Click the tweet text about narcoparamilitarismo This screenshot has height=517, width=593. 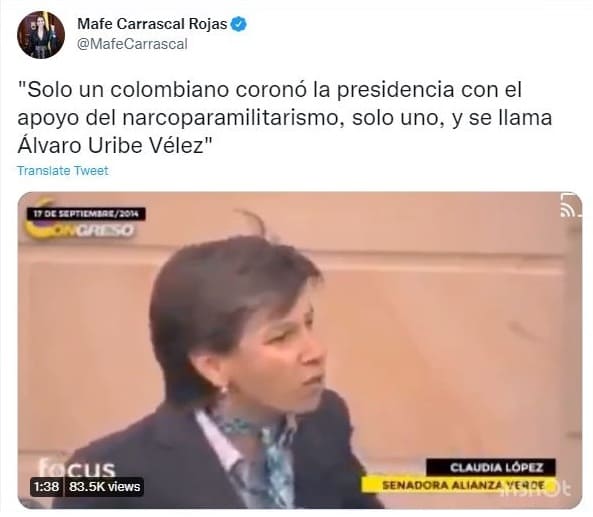click(x=284, y=118)
